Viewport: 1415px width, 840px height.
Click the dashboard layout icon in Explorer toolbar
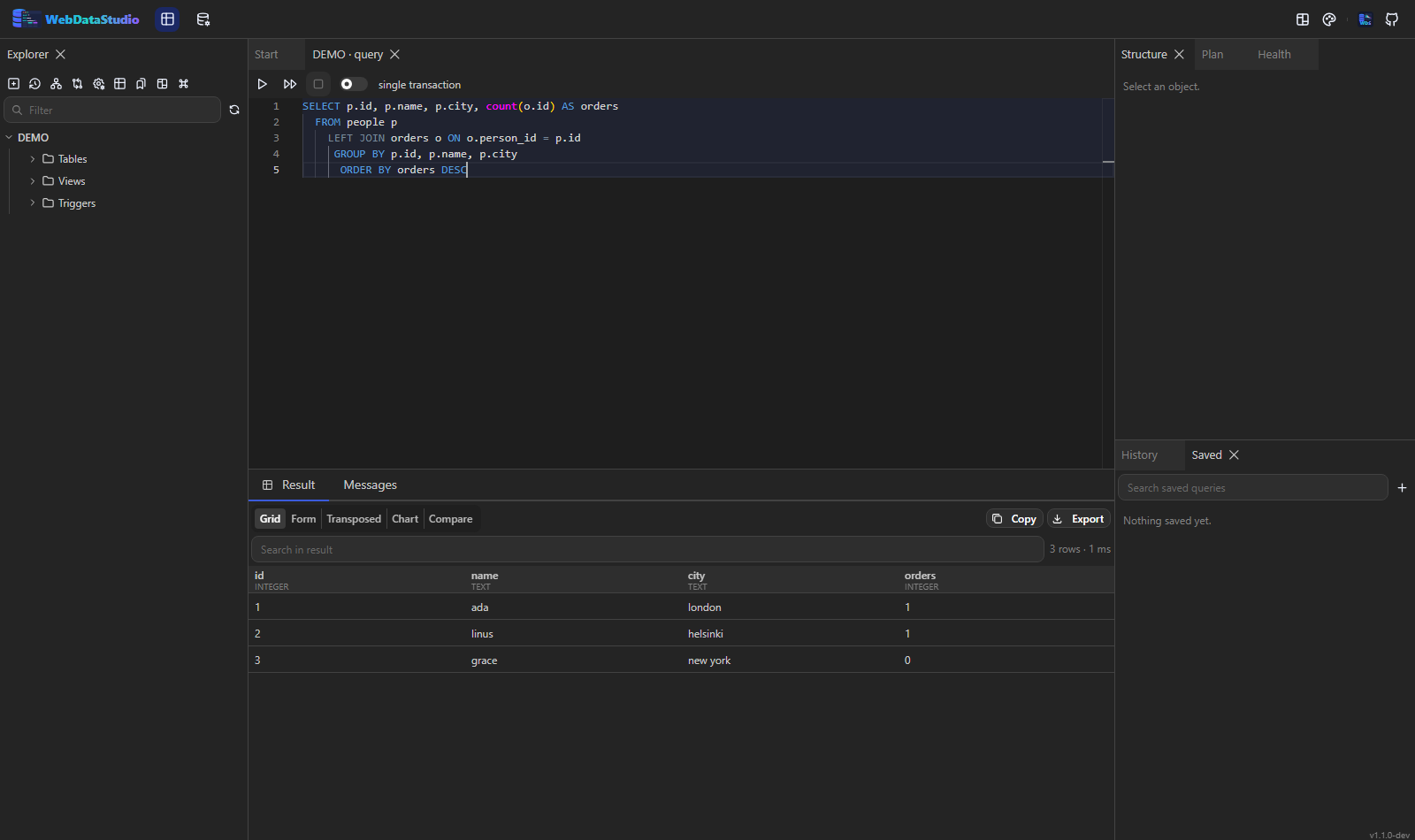(162, 84)
